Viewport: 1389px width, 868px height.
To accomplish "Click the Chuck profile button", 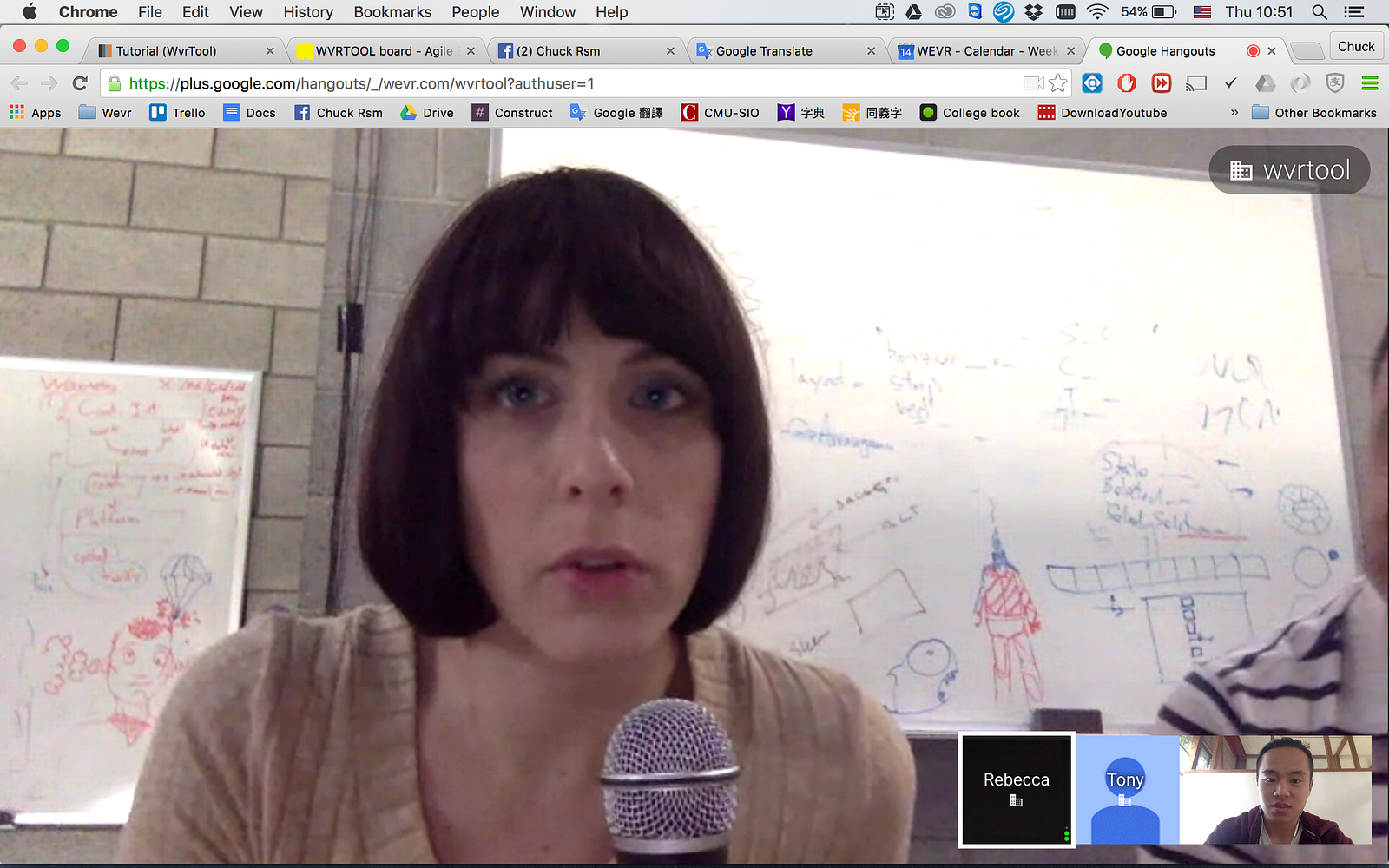I will pos(1356,47).
